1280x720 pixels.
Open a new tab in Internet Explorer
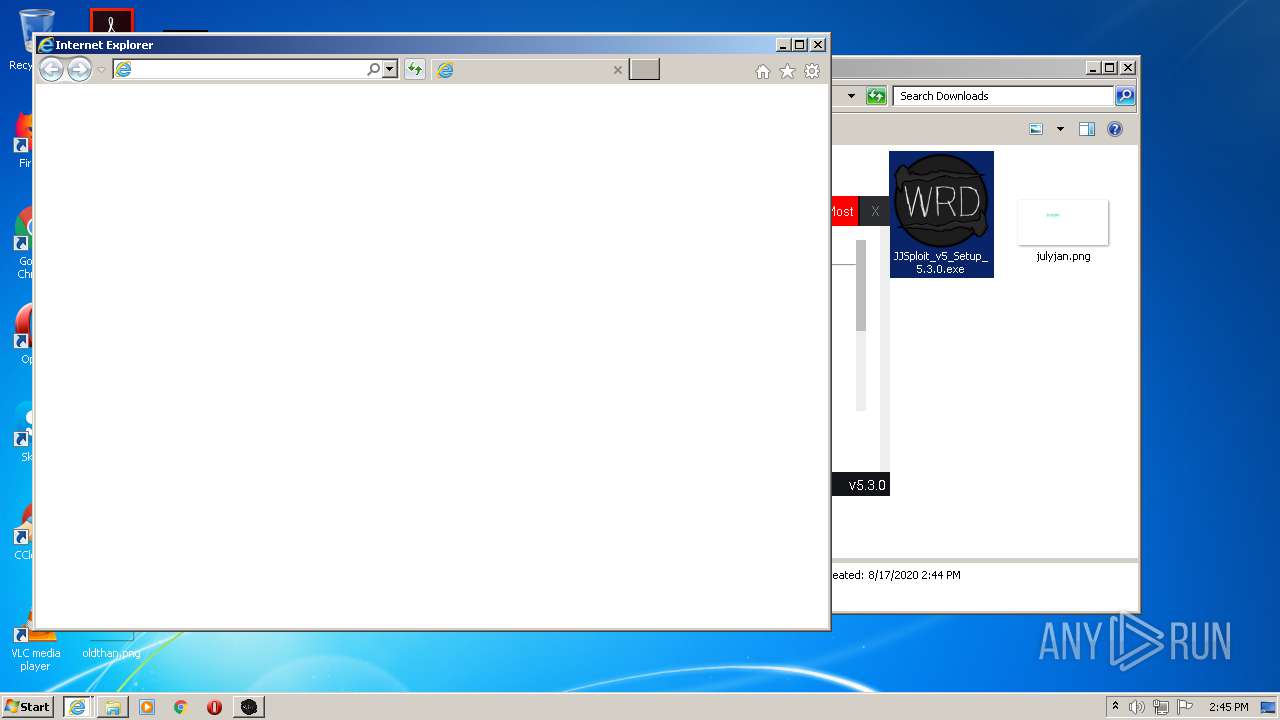point(644,69)
